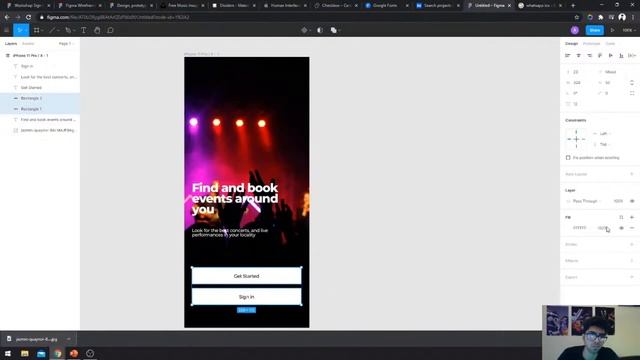Select the Frame tool
This screenshot has height=360, width=640.
pyautogui.click(x=37, y=30)
